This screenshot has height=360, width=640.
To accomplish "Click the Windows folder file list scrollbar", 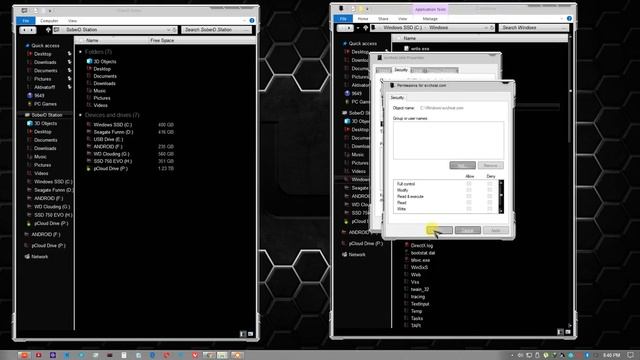I will click(x=570, y=182).
